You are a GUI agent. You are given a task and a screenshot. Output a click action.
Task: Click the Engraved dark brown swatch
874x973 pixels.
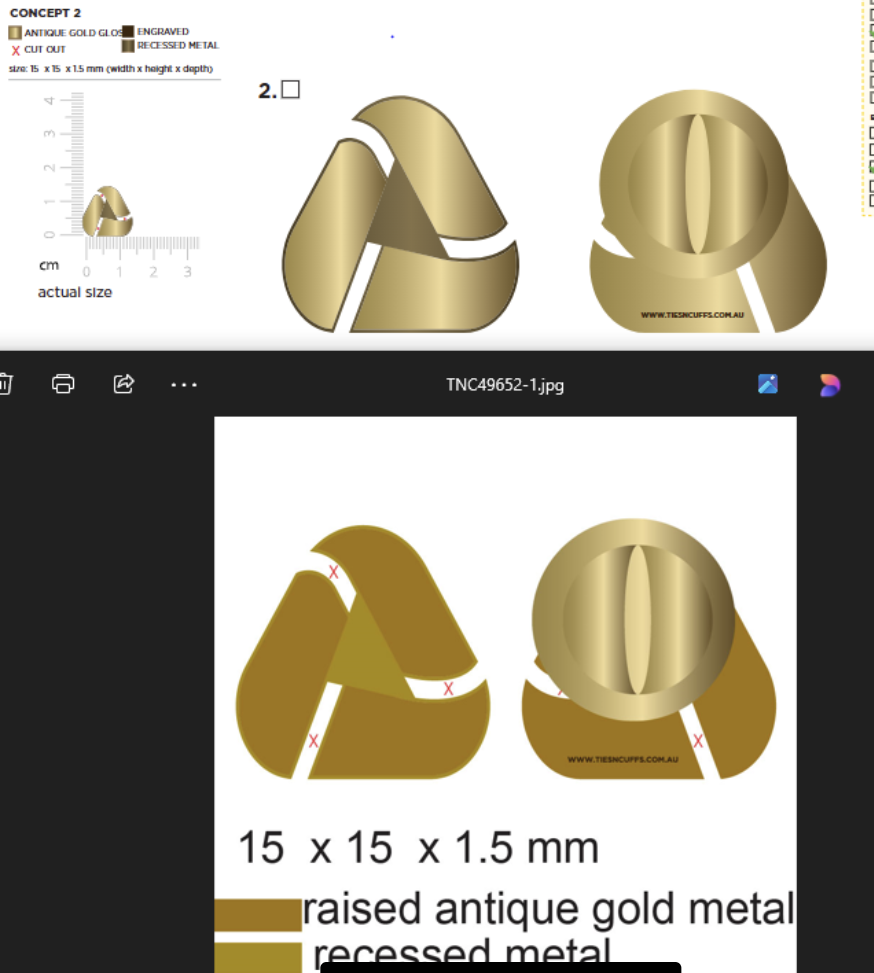click(x=128, y=32)
